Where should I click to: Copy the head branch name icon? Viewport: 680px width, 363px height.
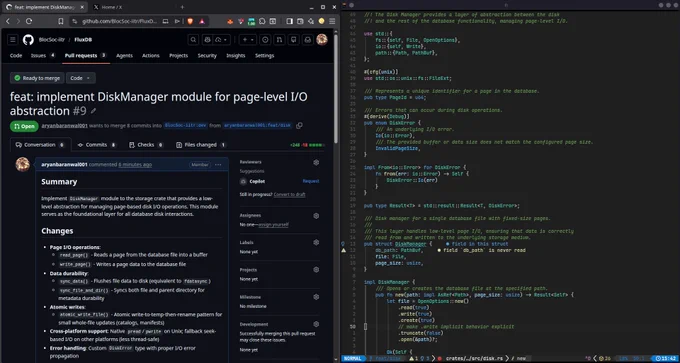[x=299, y=126]
